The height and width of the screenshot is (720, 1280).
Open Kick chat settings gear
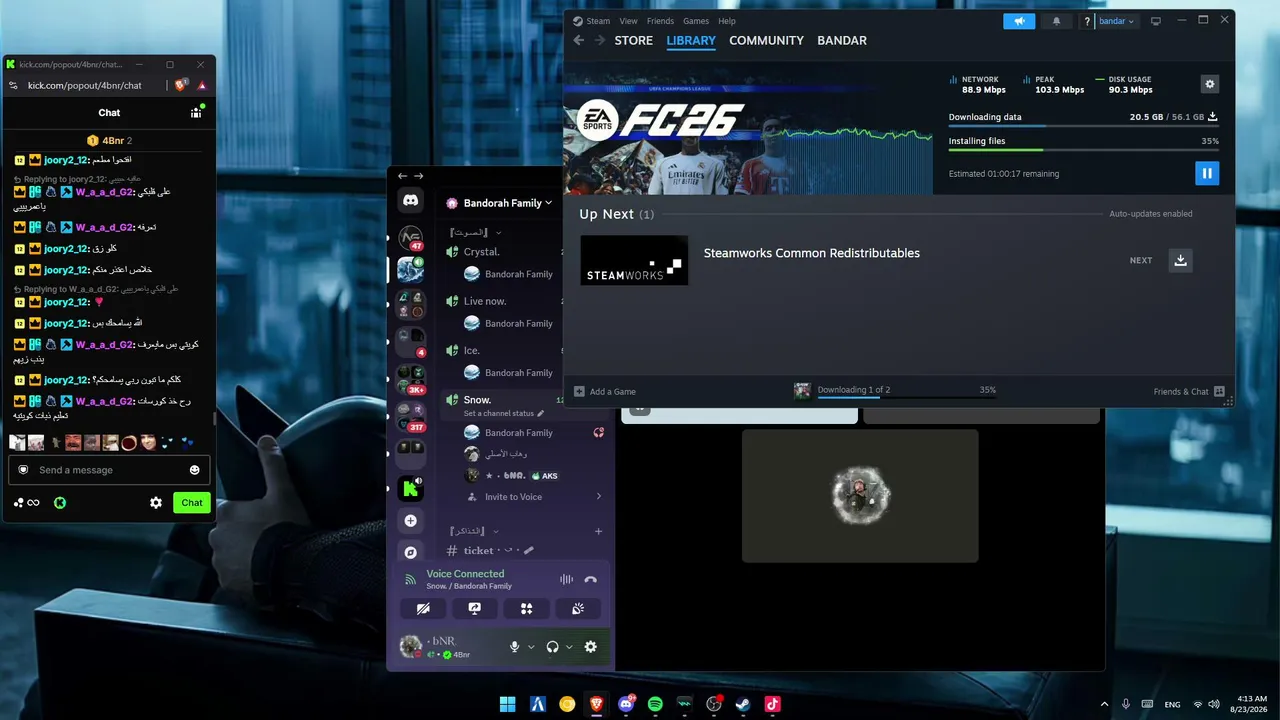pos(156,503)
